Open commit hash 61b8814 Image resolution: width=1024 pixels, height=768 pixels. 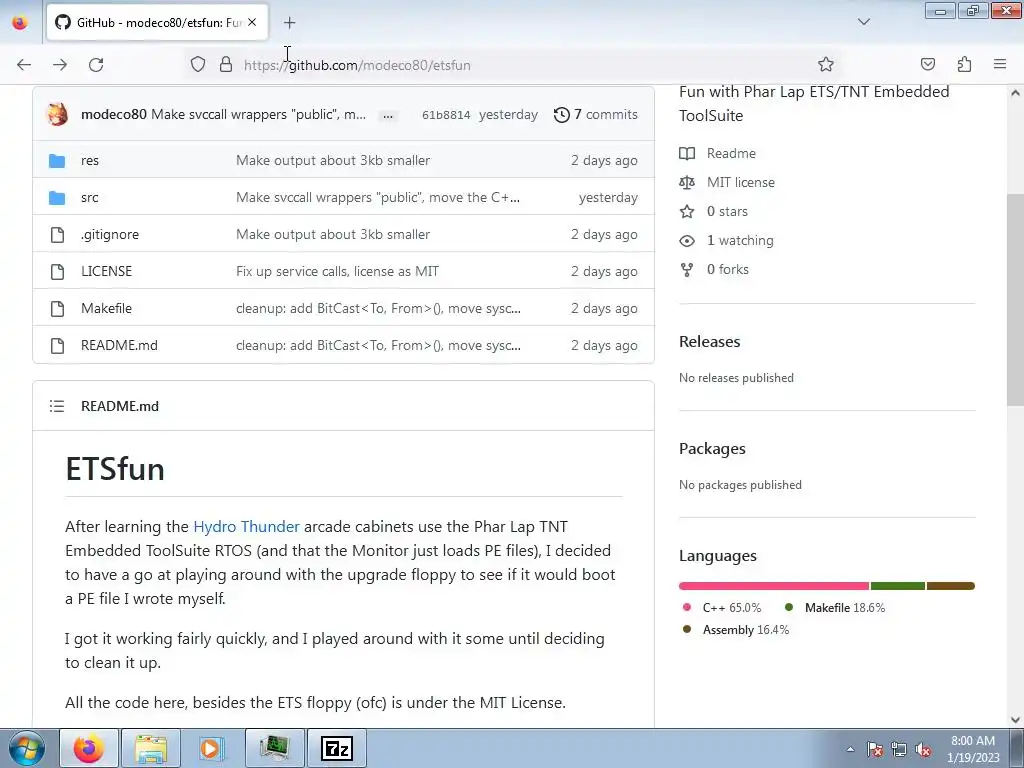446,115
